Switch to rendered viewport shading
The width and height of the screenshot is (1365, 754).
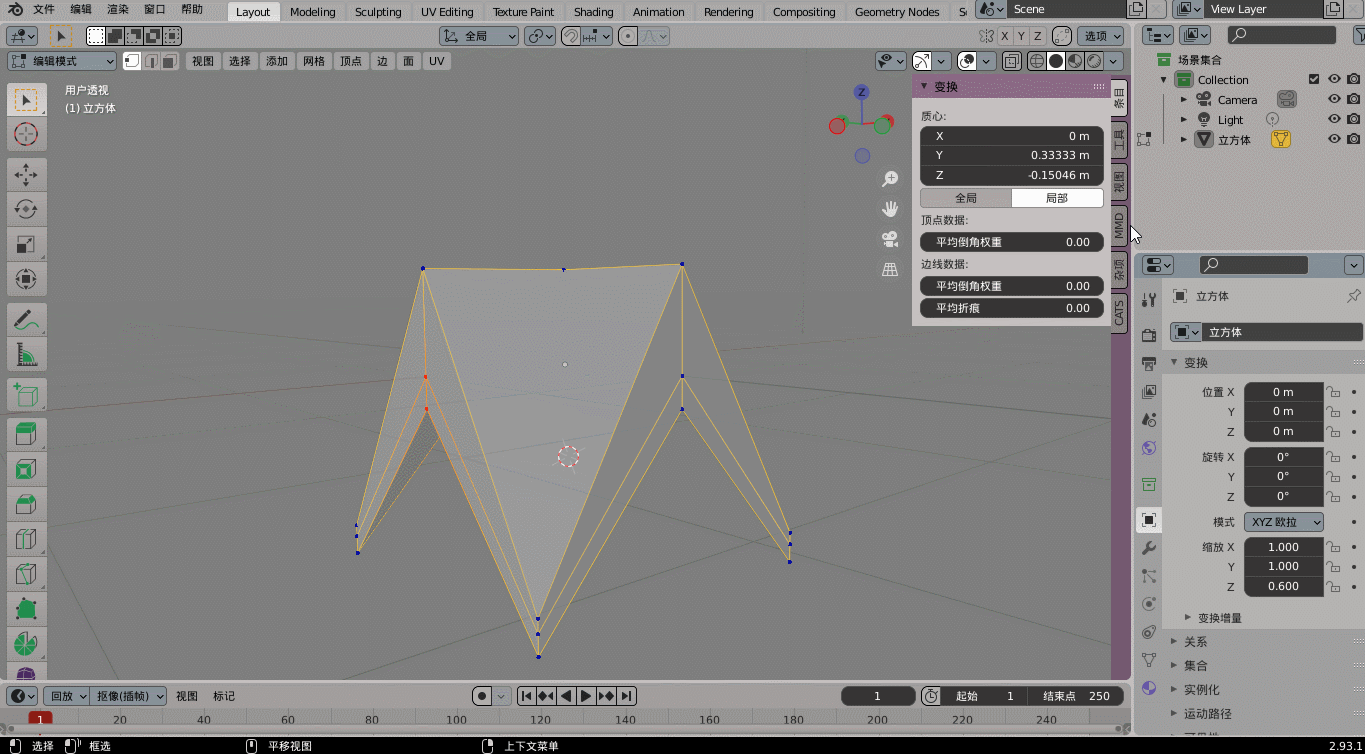pos(1094,61)
